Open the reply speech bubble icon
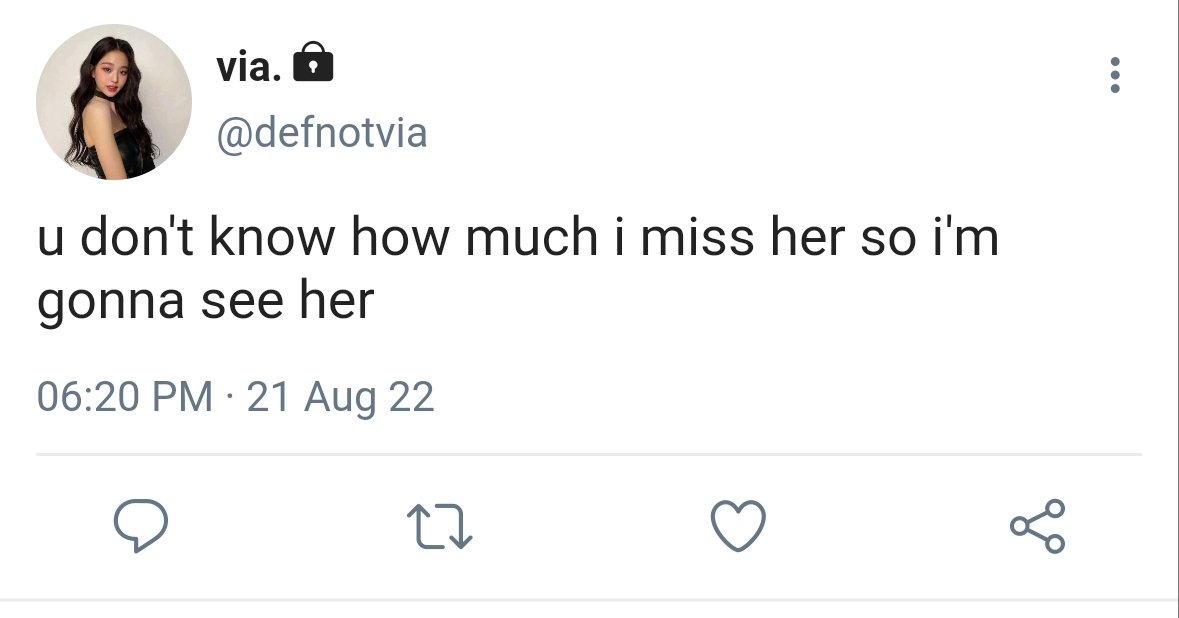The image size is (1179, 618). click(x=141, y=526)
